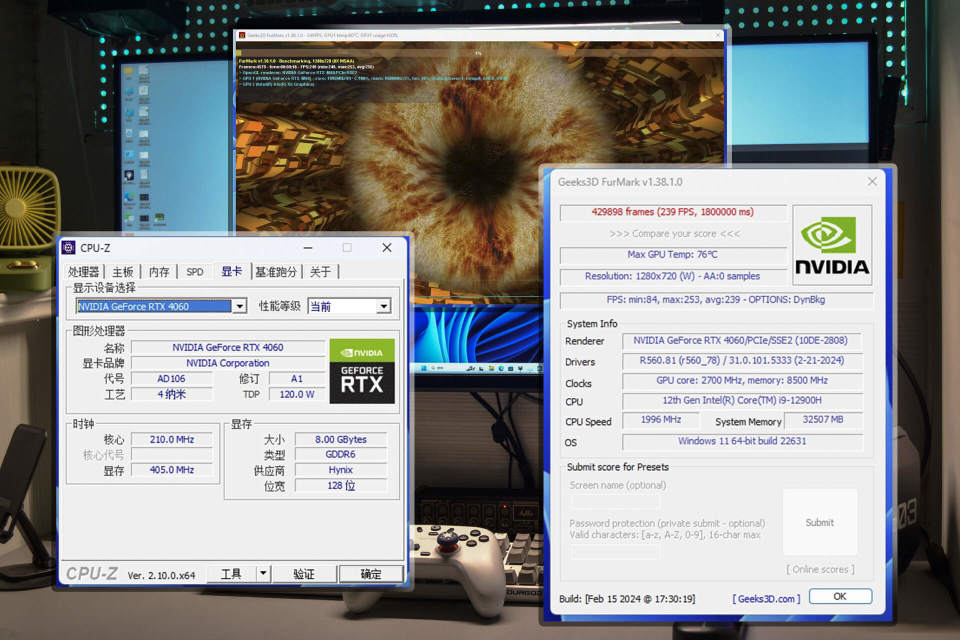960x640 pixels.
Task: Click the empty 核心代号 field
Action: pos(172,455)
